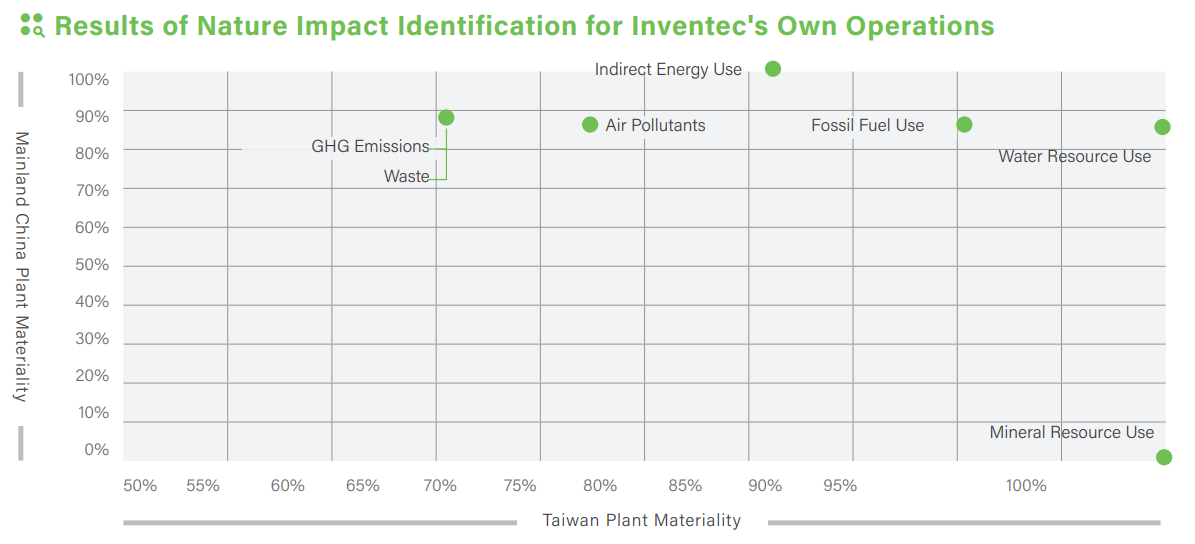
Task: Click the chart title heading text
Action: click(x=524, y=26)
